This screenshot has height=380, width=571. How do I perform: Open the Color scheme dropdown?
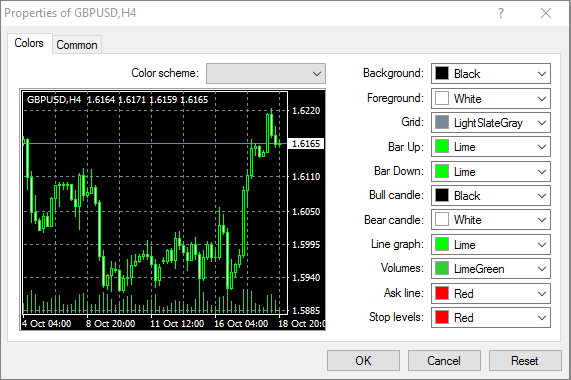point(266,74)
